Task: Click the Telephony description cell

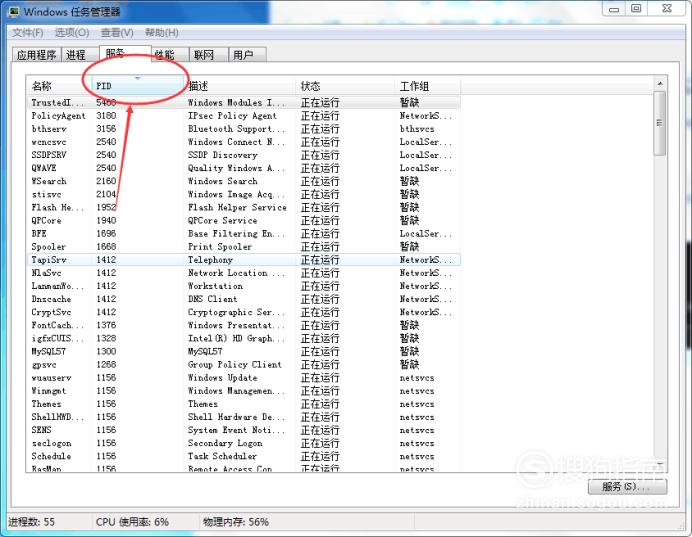Action: click(x=210, y=260)
